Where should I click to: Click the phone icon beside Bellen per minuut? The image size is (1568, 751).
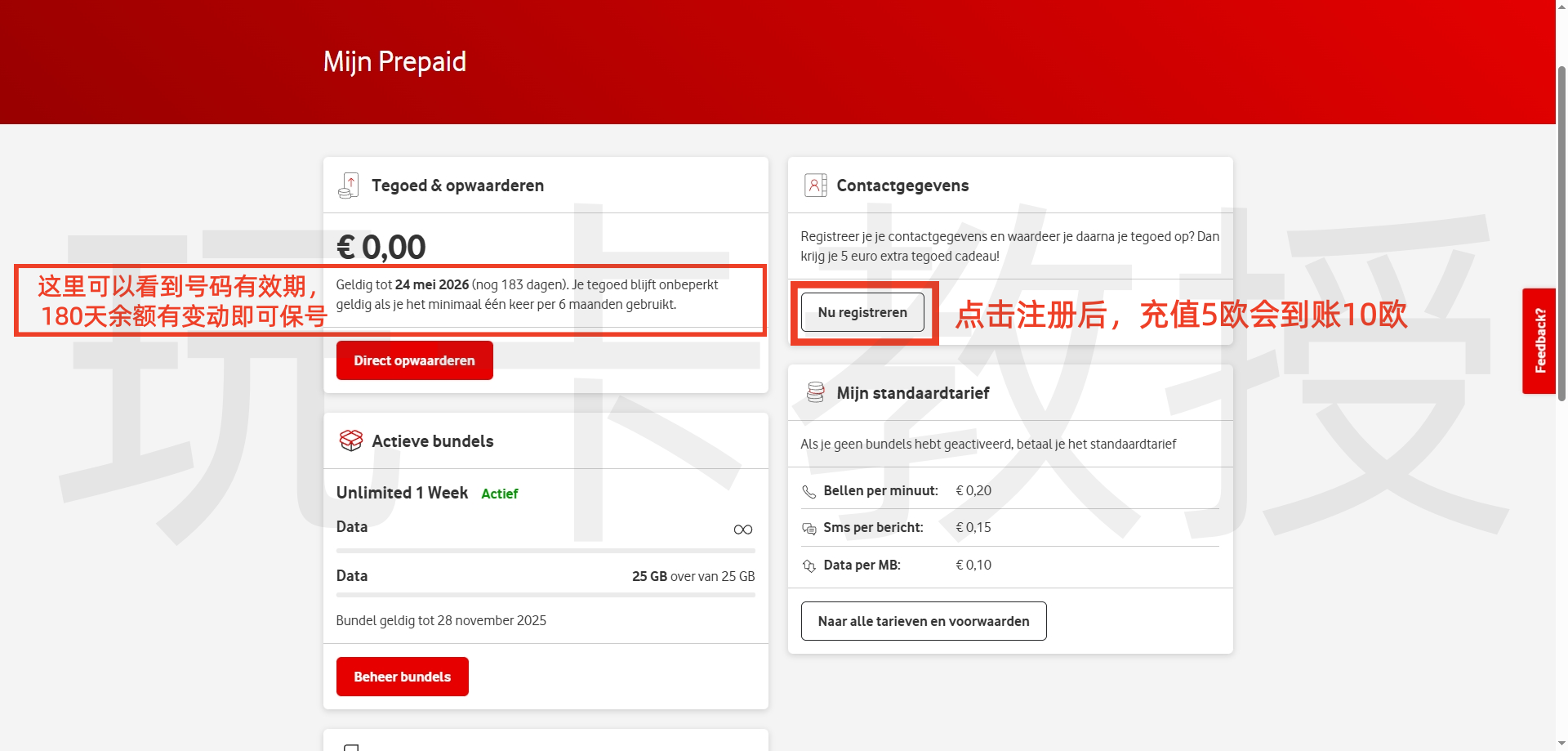pos(809,490)
